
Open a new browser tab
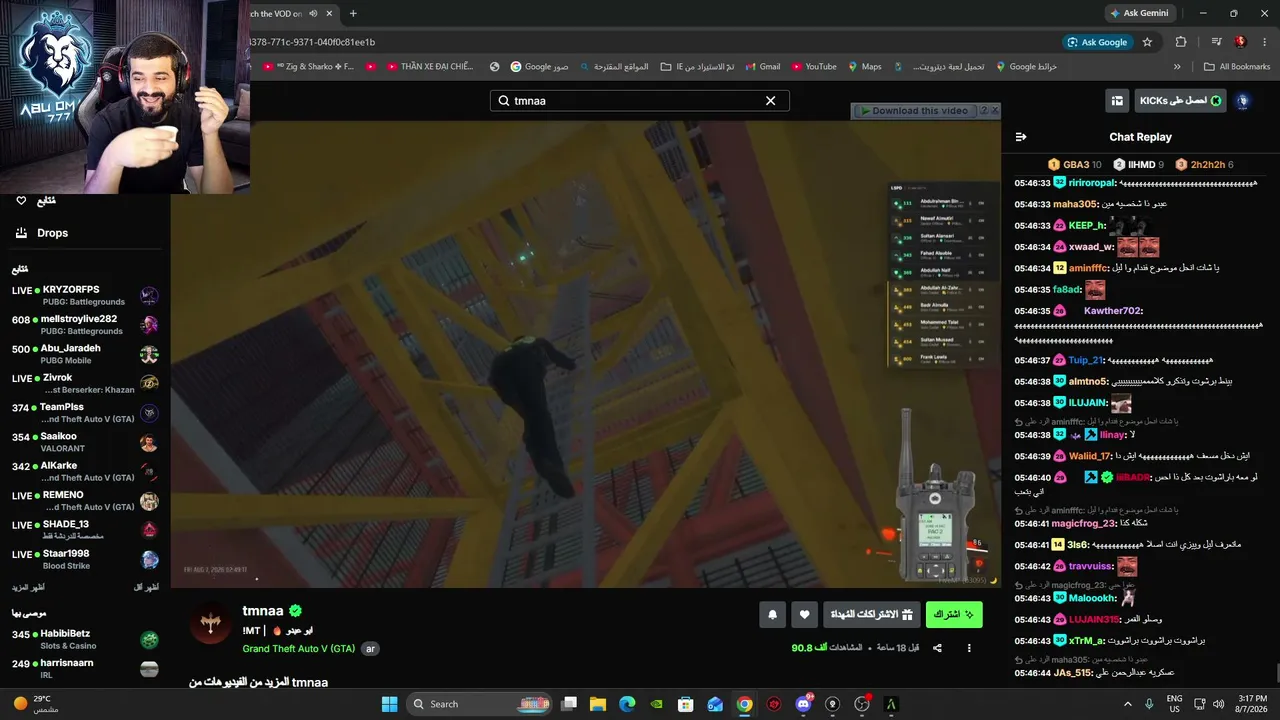point(353,13)
